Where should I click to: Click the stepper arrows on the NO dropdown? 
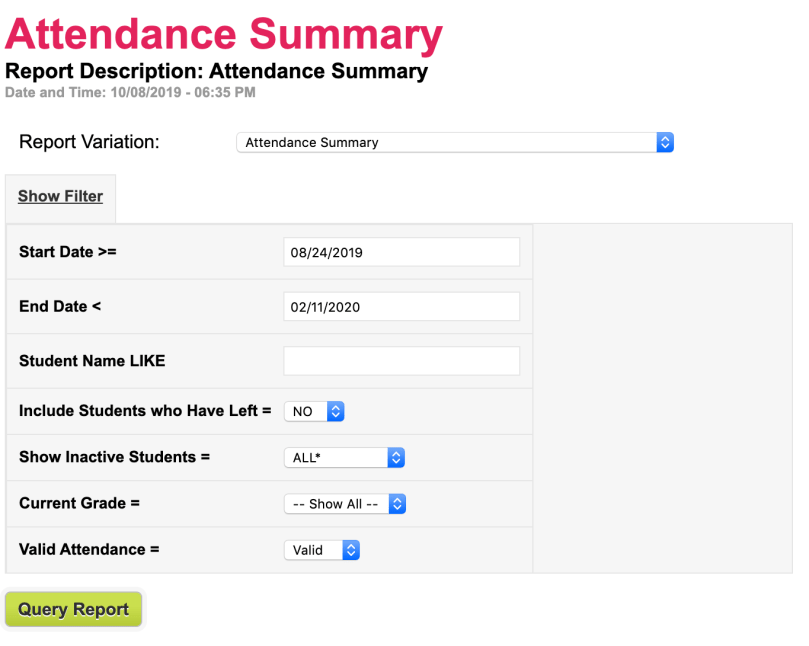click(334, 411)
